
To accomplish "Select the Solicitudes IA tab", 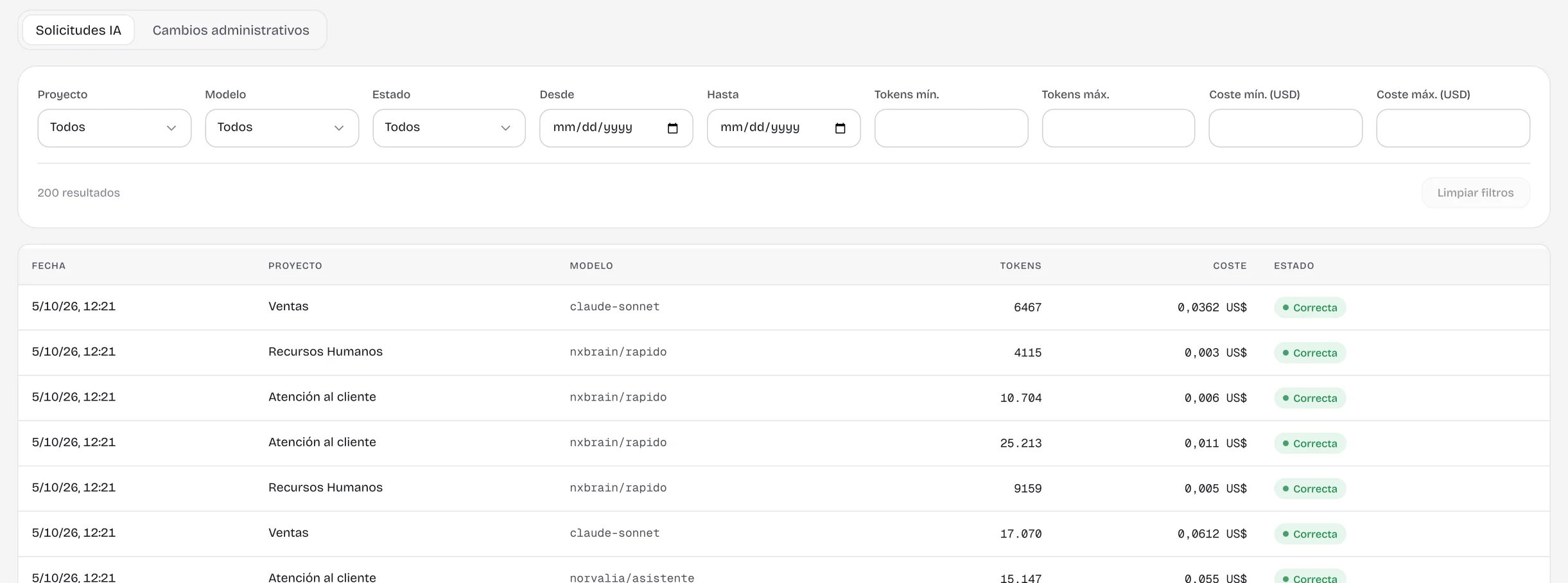I will 78,30.
